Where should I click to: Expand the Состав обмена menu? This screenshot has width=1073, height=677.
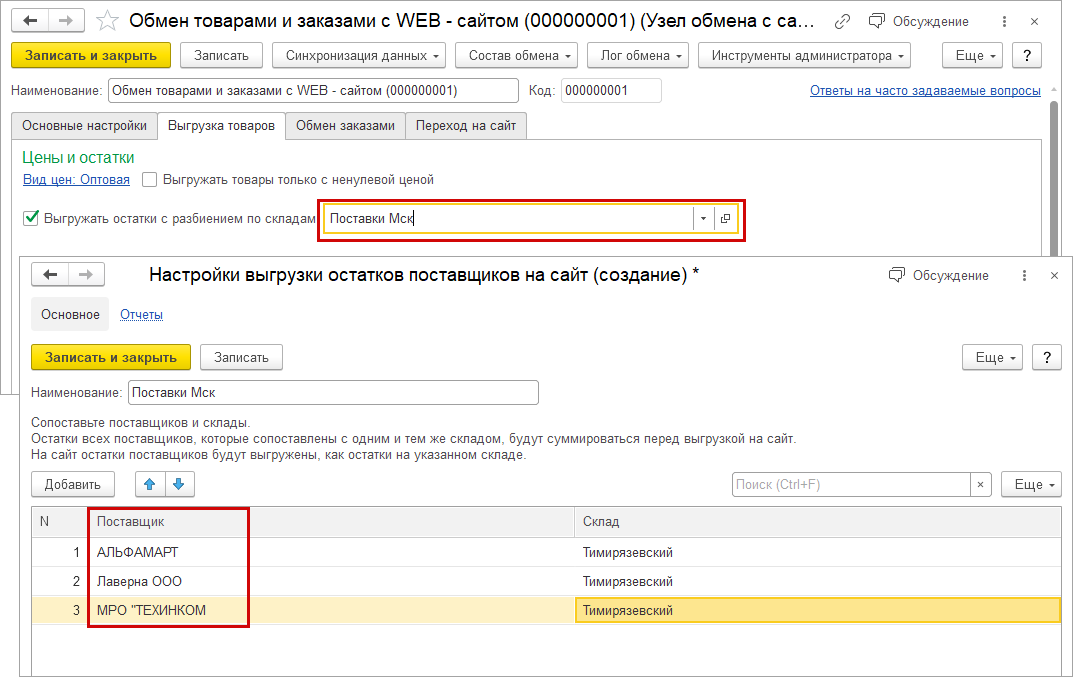pyautogui.click(x=516, y=55)
